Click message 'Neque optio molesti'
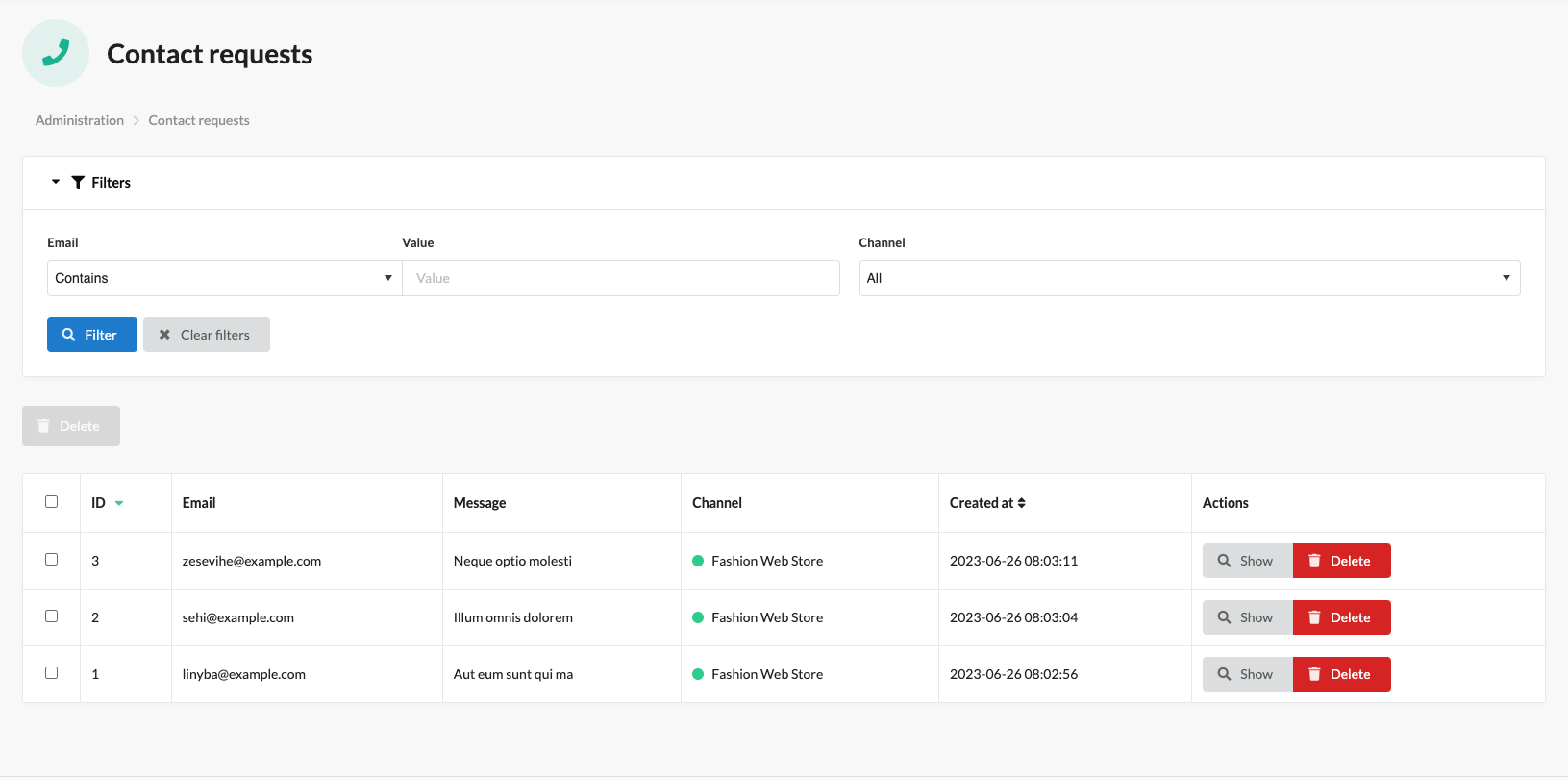 [512, 561]
